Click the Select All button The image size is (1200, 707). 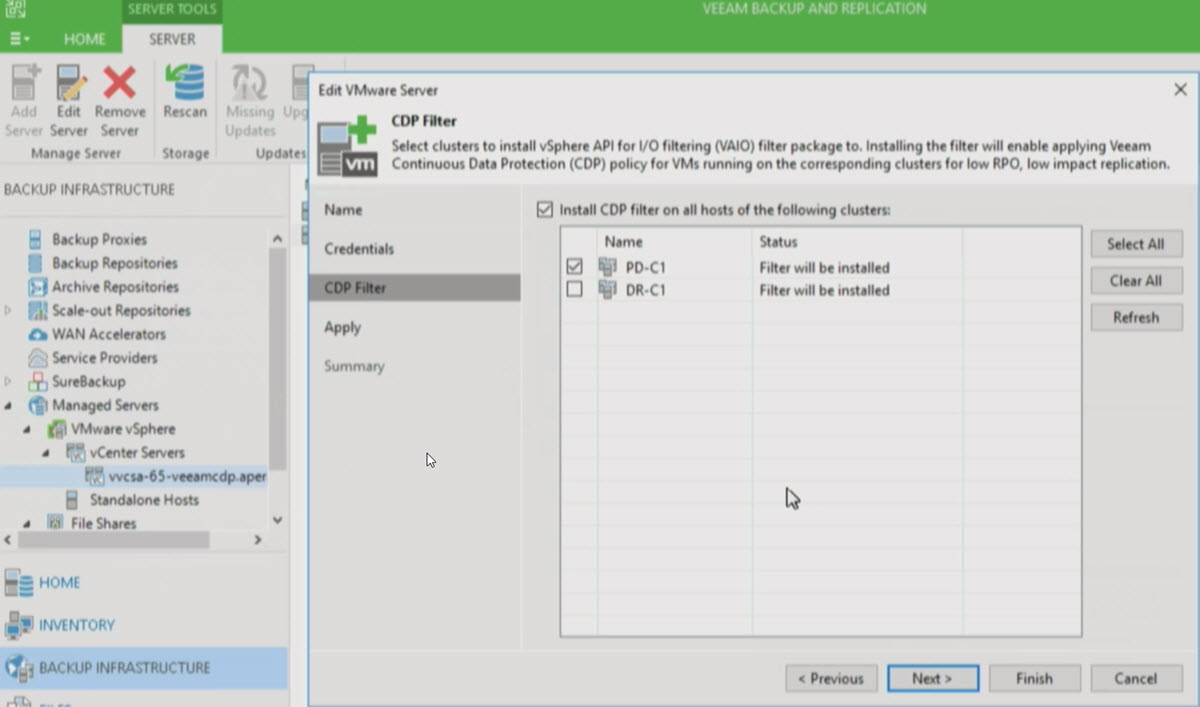[1136, 244]
